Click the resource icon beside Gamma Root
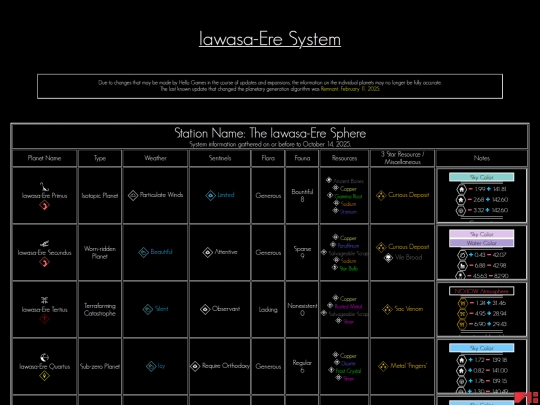 pyautogui.click(x=330, y=195)
